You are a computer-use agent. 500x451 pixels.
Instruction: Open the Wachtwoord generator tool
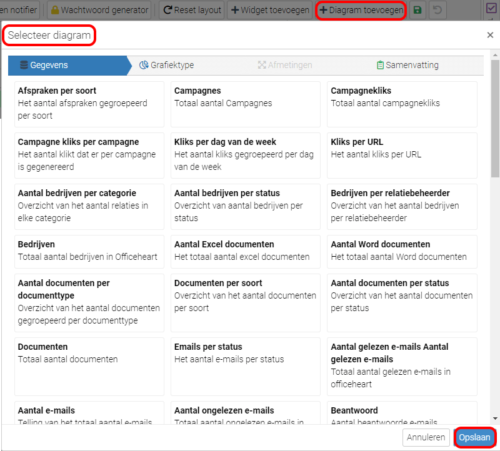pyautogui.click(x=99, y=10)
